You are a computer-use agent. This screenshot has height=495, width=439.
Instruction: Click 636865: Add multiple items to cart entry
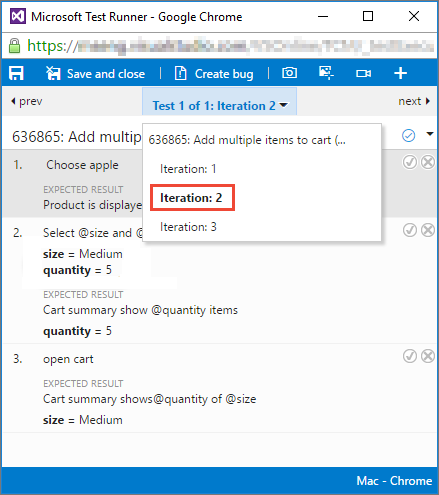click(x=247, y=140)
